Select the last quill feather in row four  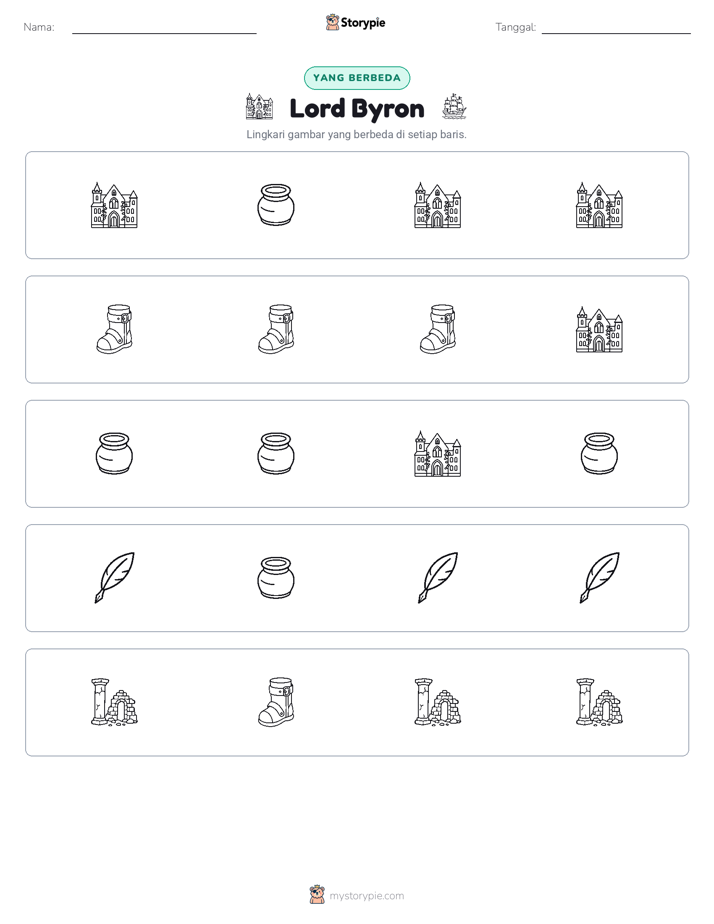(599, 578)
